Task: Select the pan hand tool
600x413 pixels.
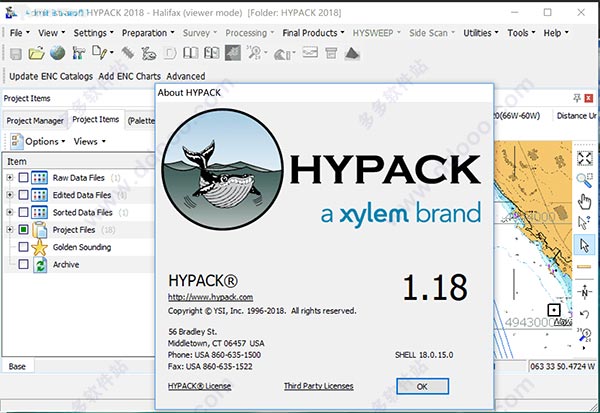Action: (x=584, y=201)
